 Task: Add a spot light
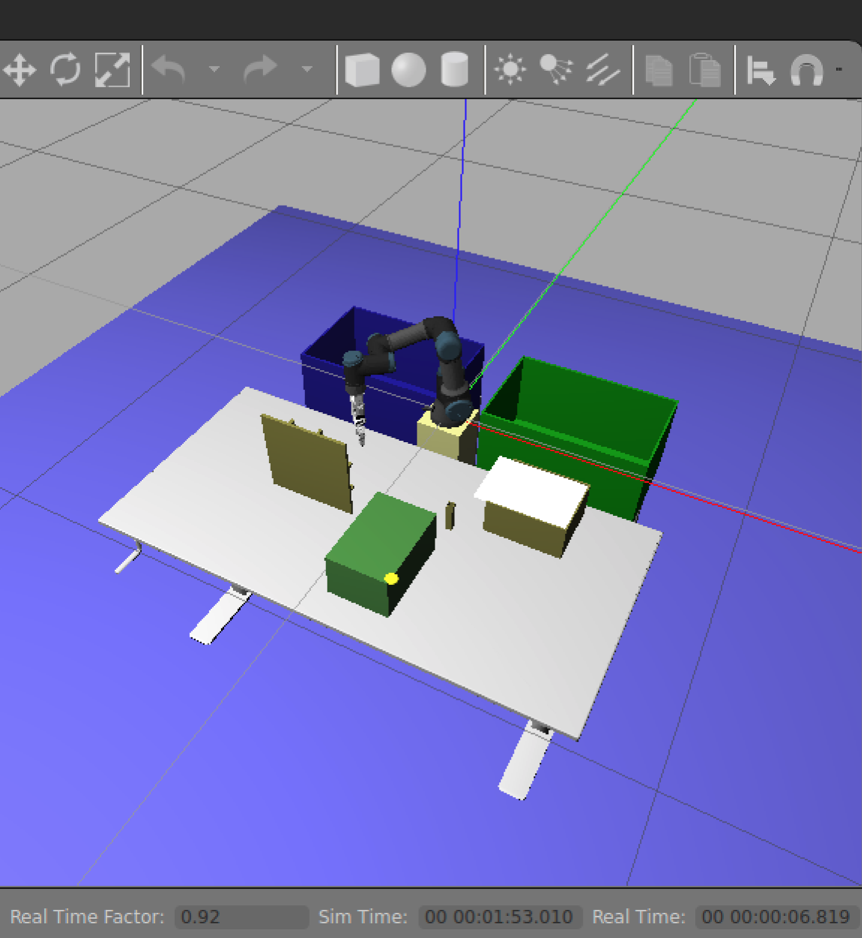click(x=555, y=70)
